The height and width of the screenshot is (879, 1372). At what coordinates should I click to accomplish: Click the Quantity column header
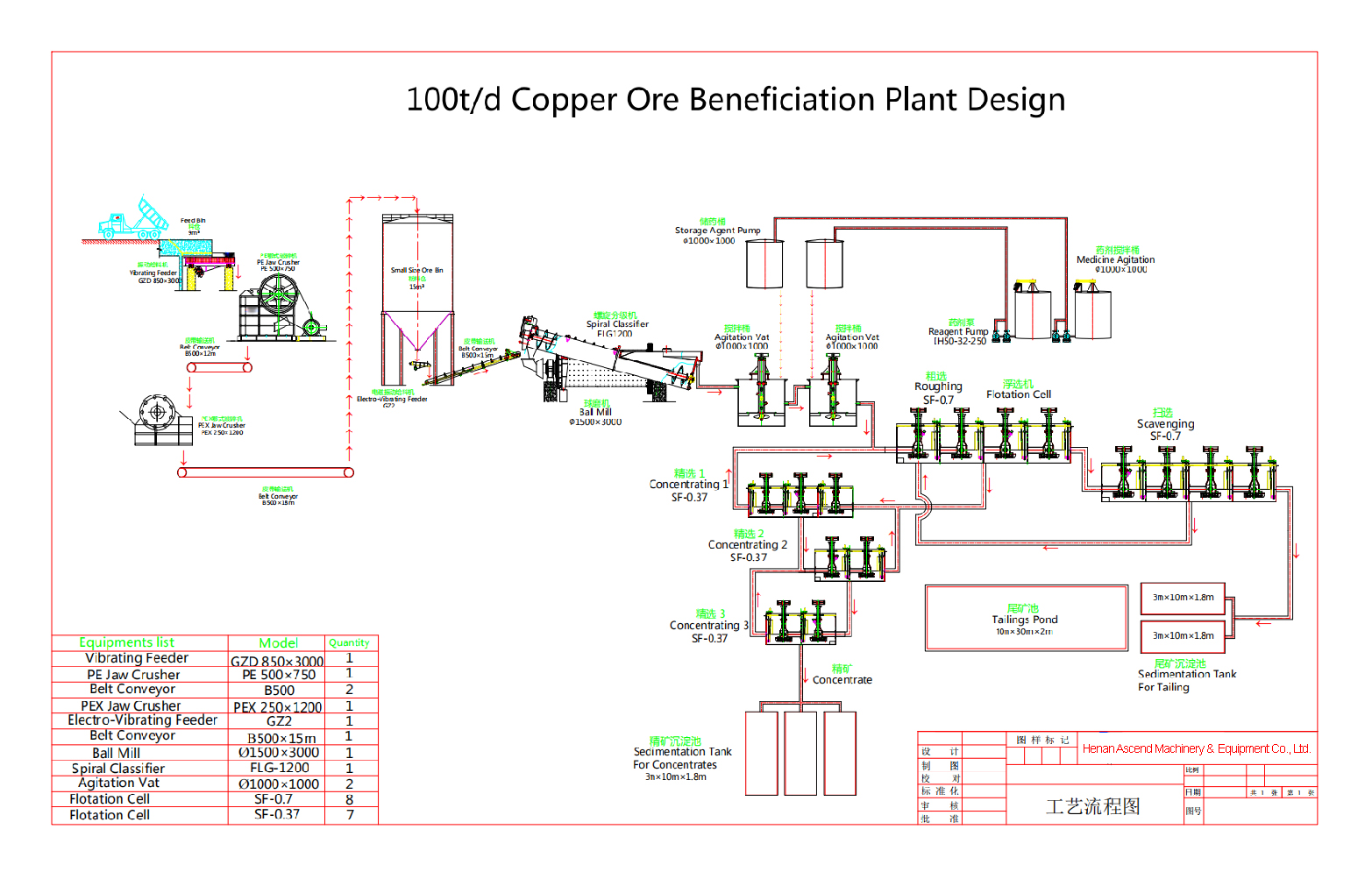(x=349, y=643)
